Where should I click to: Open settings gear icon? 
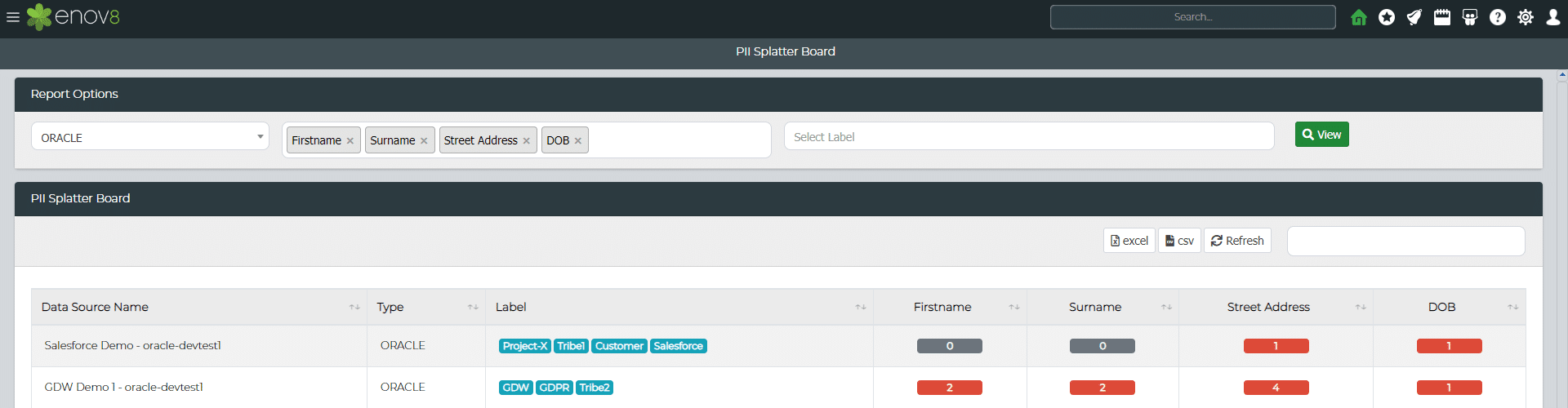(x=1526, y=17)
